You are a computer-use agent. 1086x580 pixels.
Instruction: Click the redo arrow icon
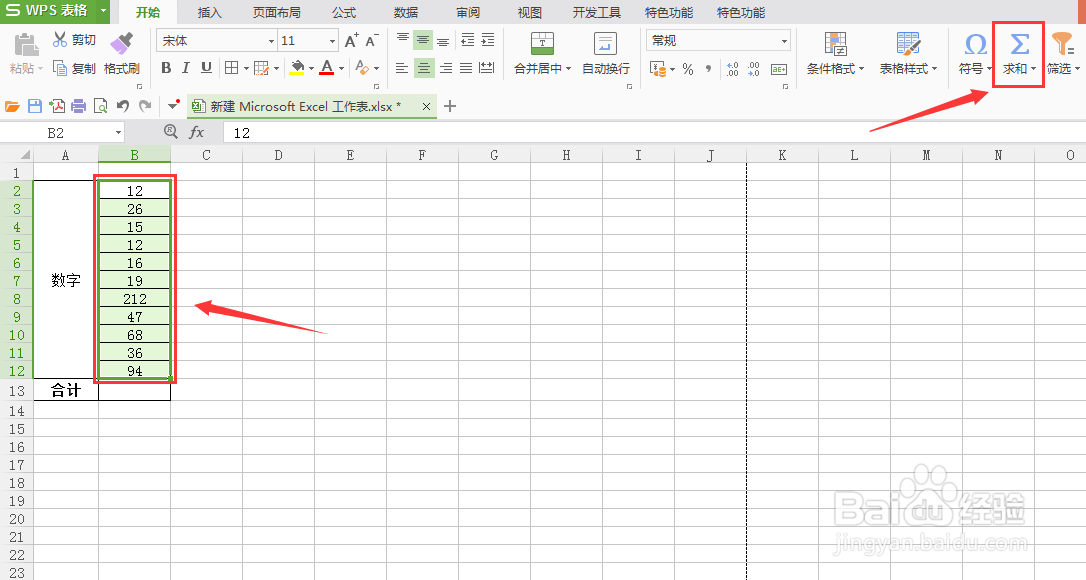coord(145,106)
